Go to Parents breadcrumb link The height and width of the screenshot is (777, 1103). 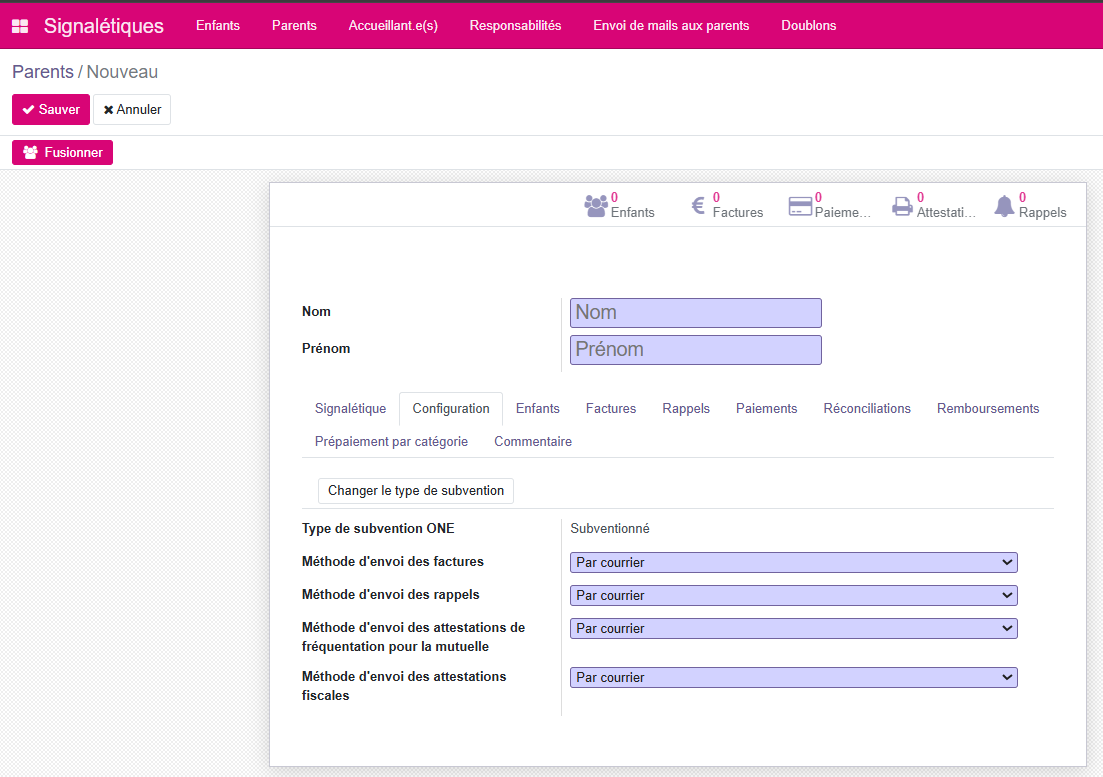(x=43, y=72)
